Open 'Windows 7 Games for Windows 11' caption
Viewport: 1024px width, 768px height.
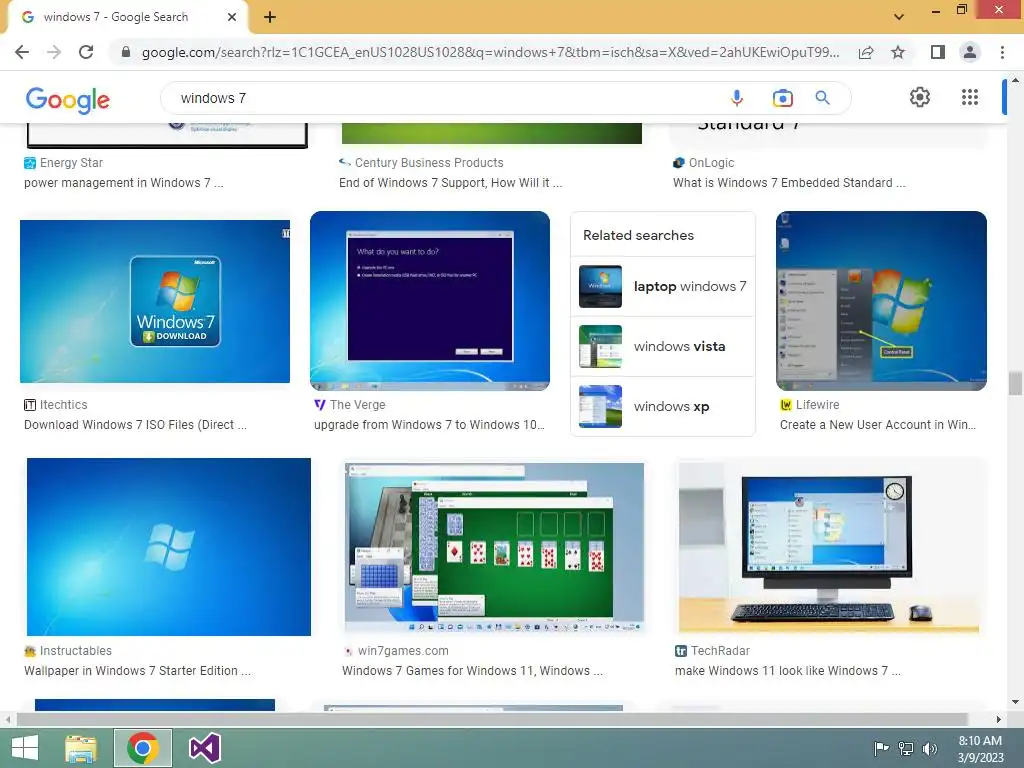472,671
